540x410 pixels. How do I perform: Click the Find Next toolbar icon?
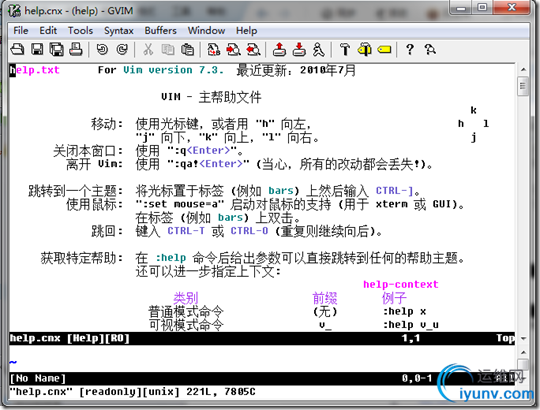pos(233,50)
